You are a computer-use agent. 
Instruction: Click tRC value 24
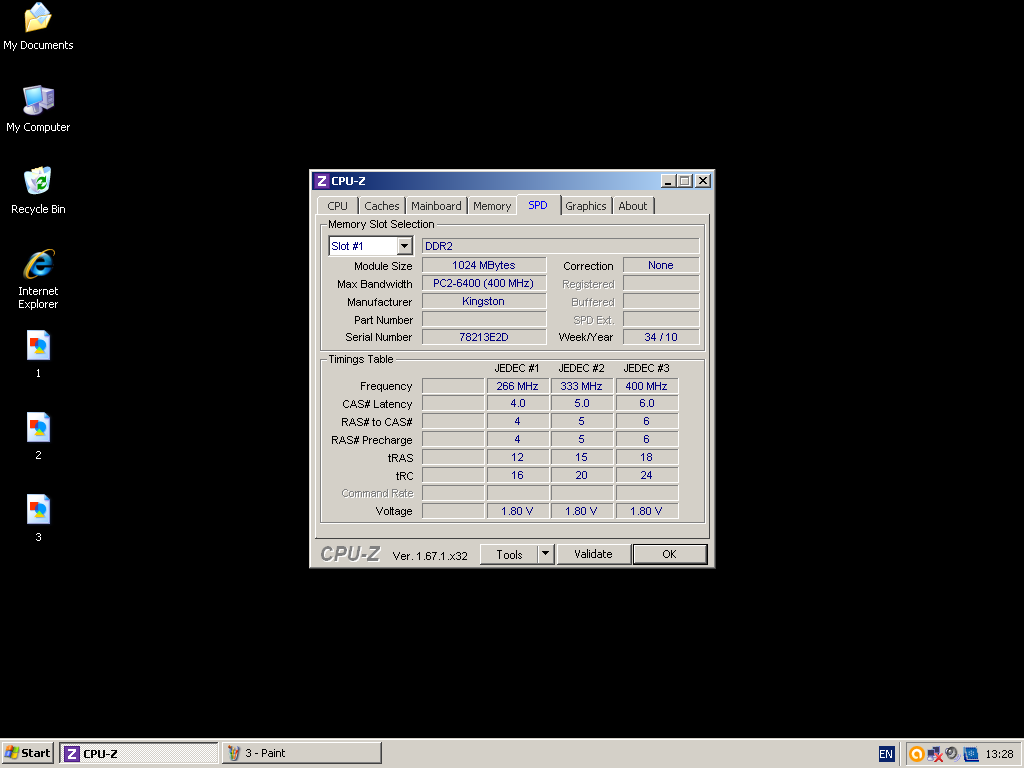(x=647, y=475)
